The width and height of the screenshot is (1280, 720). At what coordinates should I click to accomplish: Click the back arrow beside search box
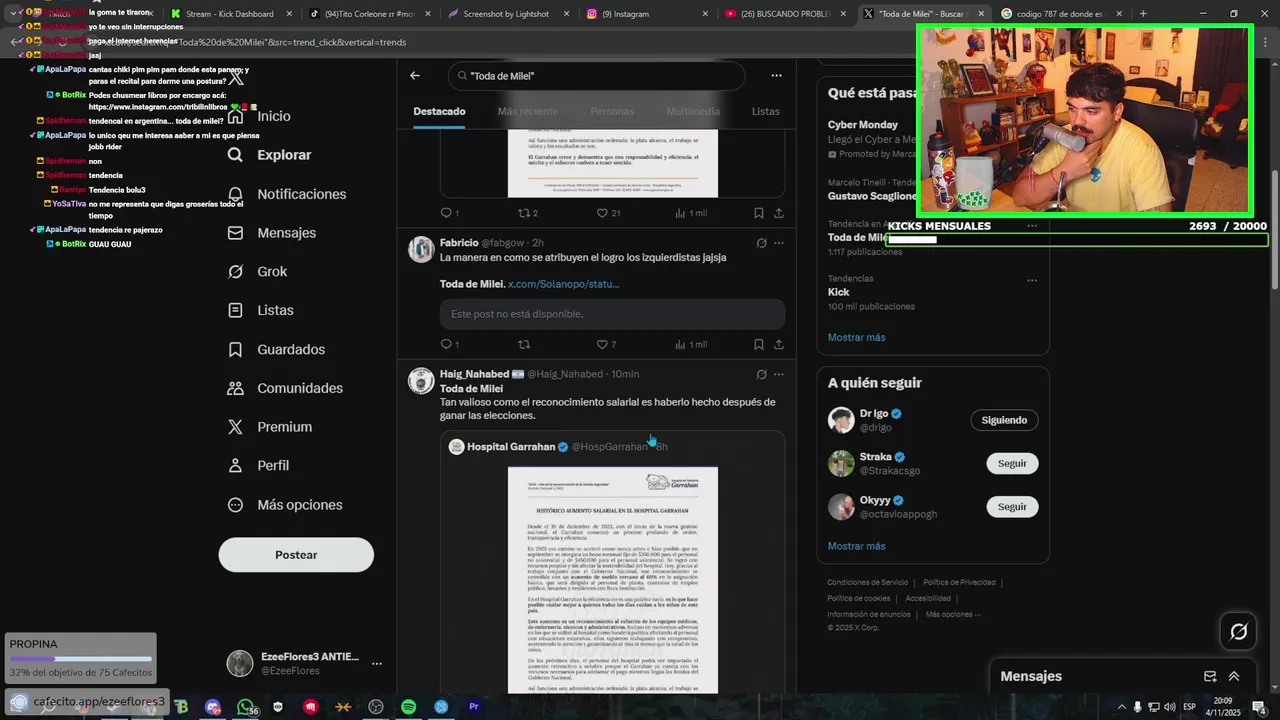pyautogui.click(x=415, y=75)
